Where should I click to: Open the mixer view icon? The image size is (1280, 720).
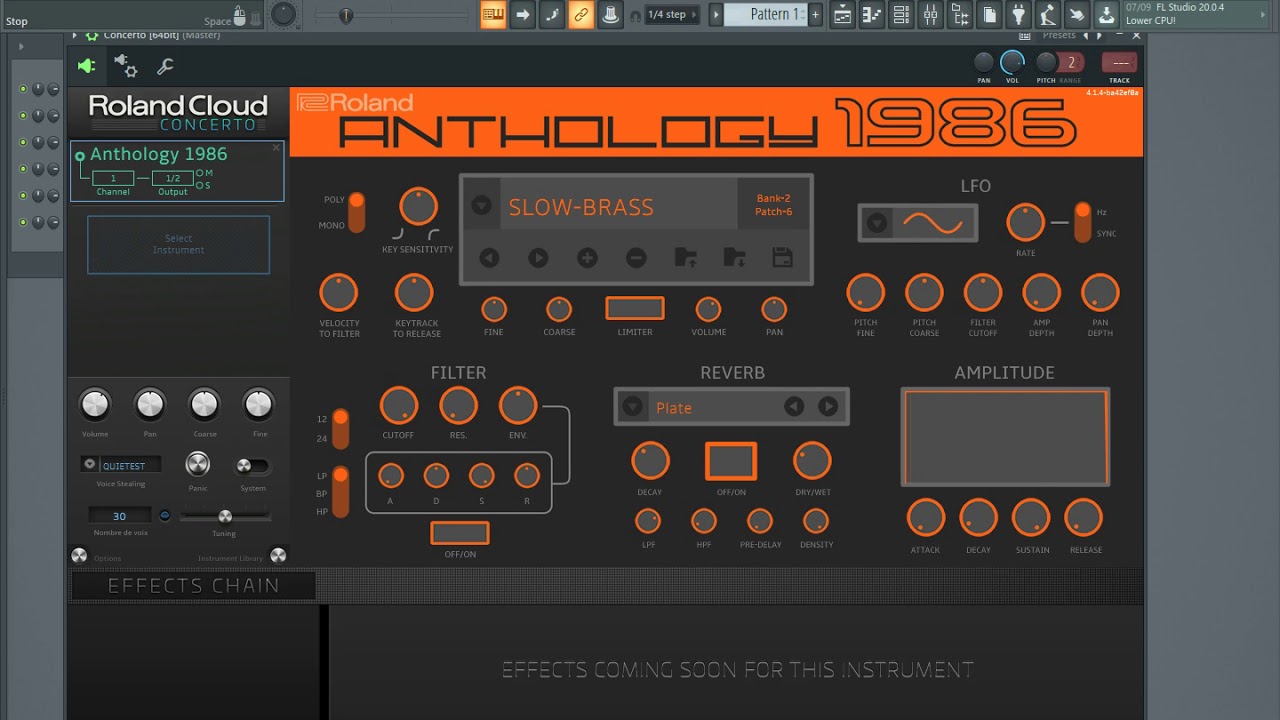[x=931, y=14]
